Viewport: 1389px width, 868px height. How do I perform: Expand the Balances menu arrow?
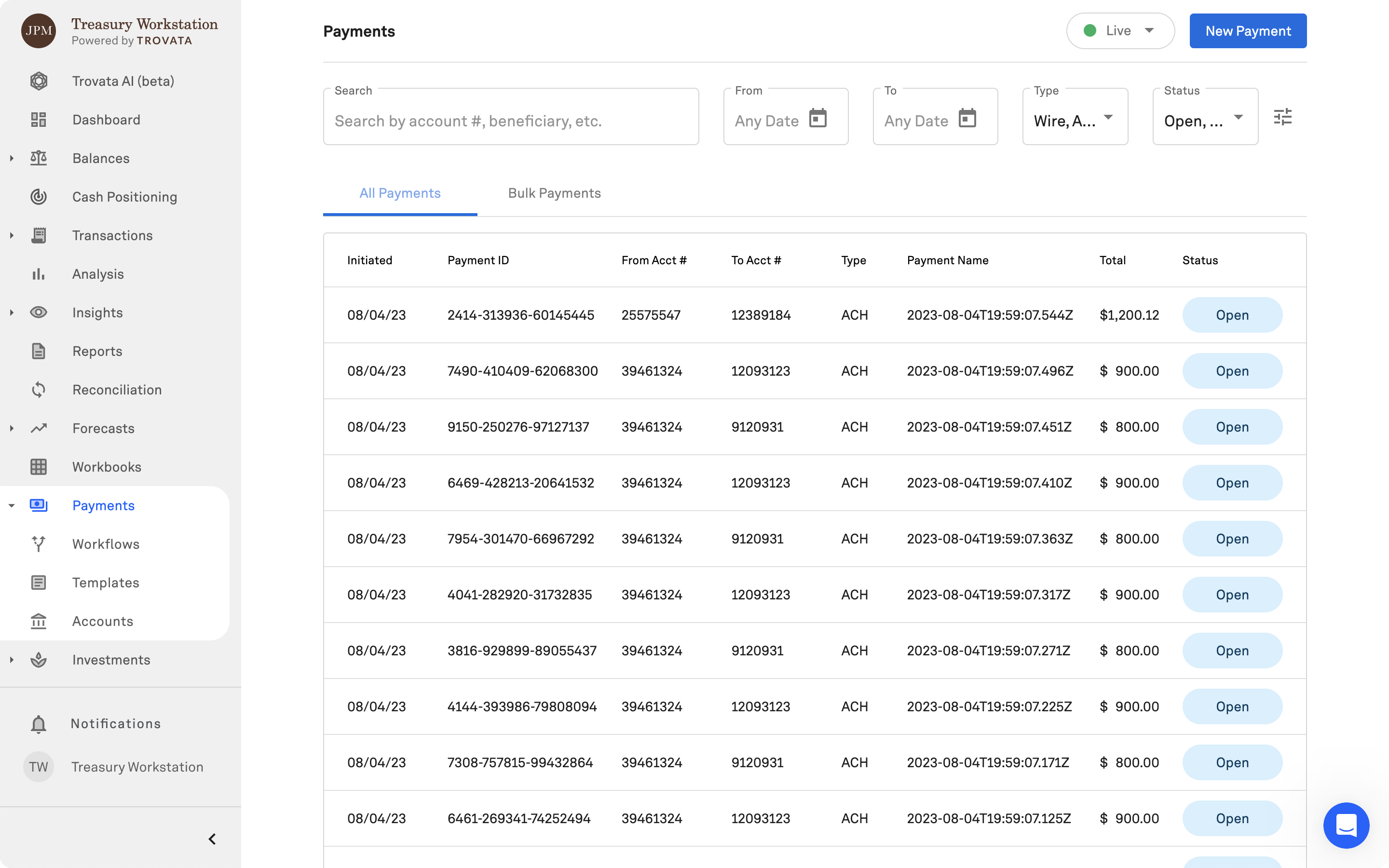[x=12, y=158]
